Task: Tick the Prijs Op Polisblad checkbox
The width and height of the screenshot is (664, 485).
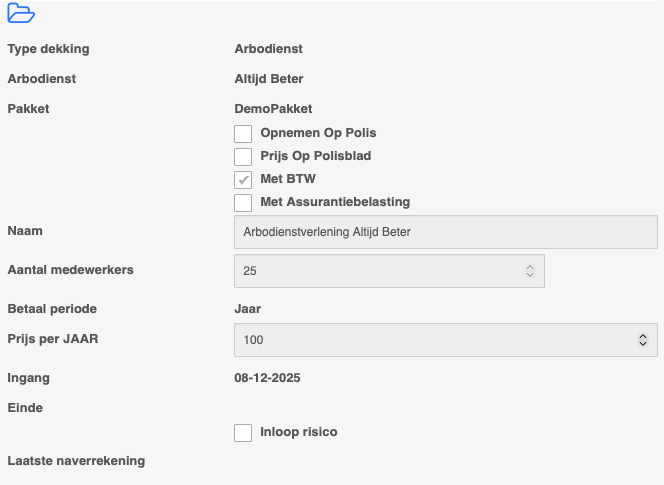Action: [x=243, y=157]
